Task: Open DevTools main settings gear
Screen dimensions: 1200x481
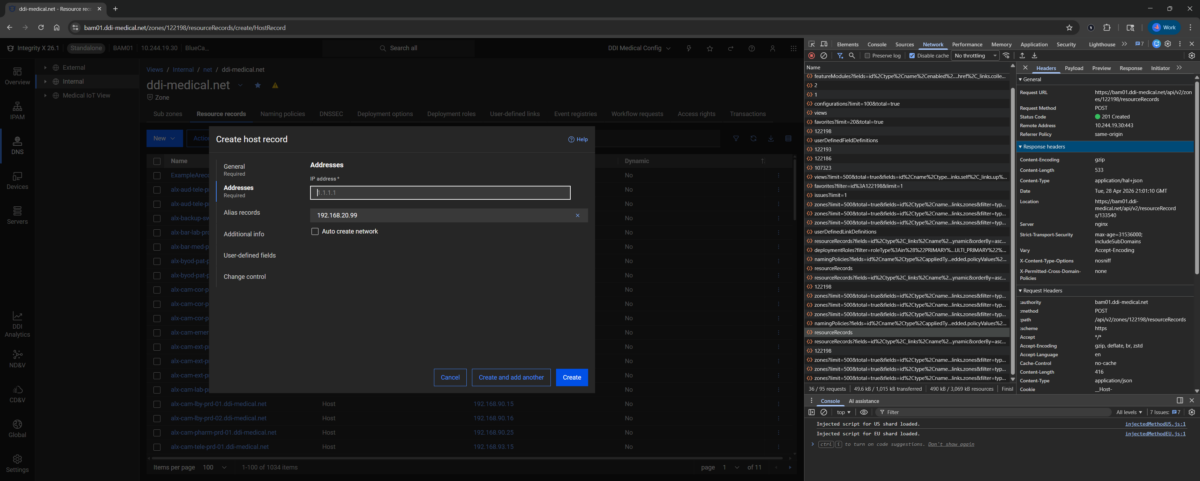Action: point(1169,45)
